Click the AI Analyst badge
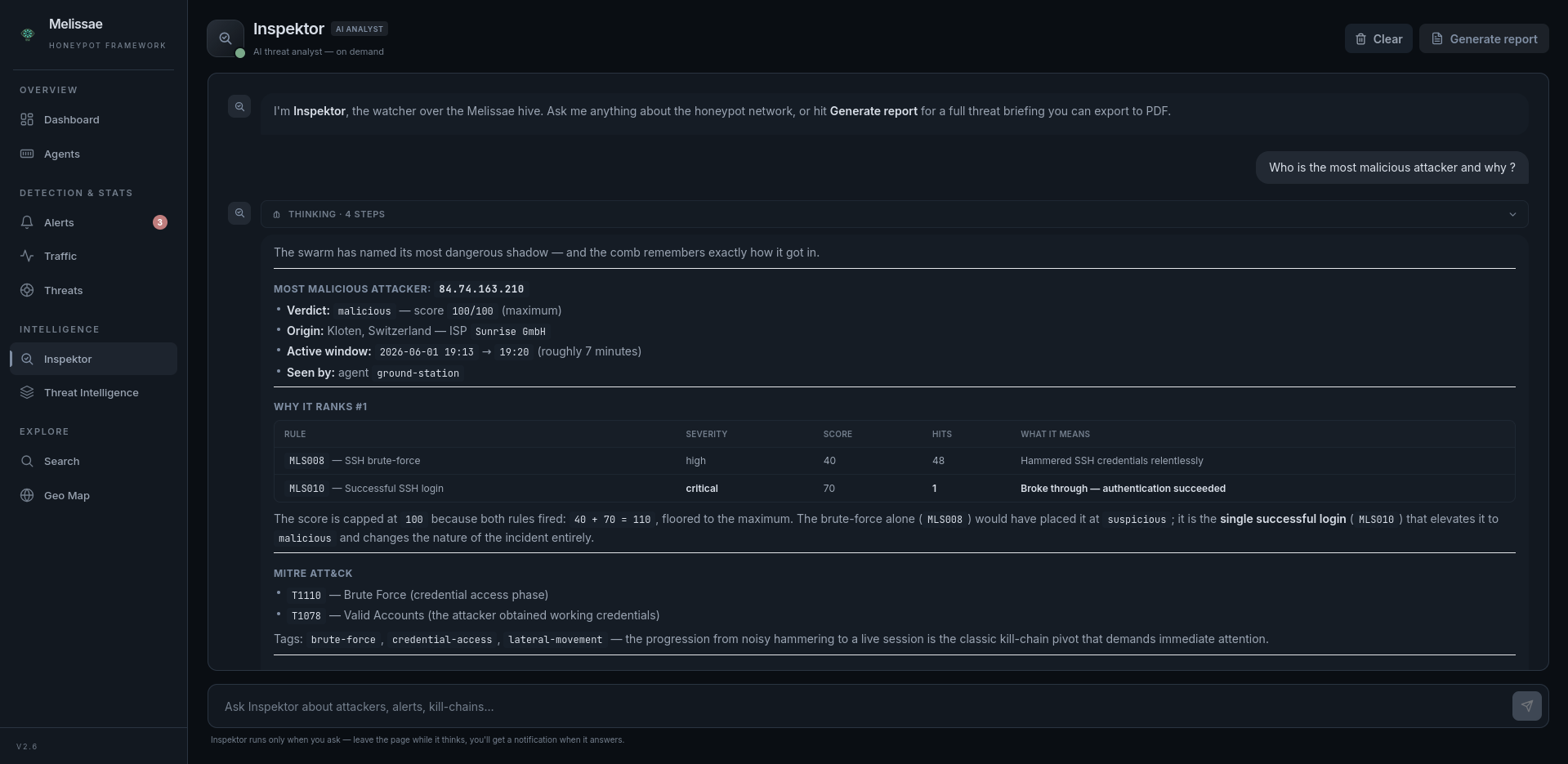The width and height of the screenshot is (1568, 764). pos(360,29)
